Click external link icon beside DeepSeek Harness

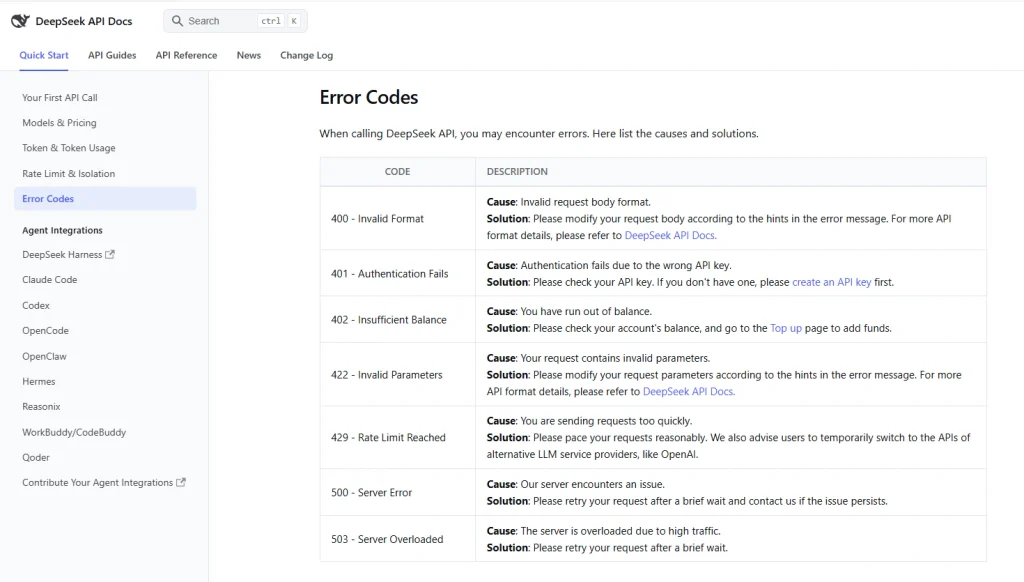[x=110, y=254]
